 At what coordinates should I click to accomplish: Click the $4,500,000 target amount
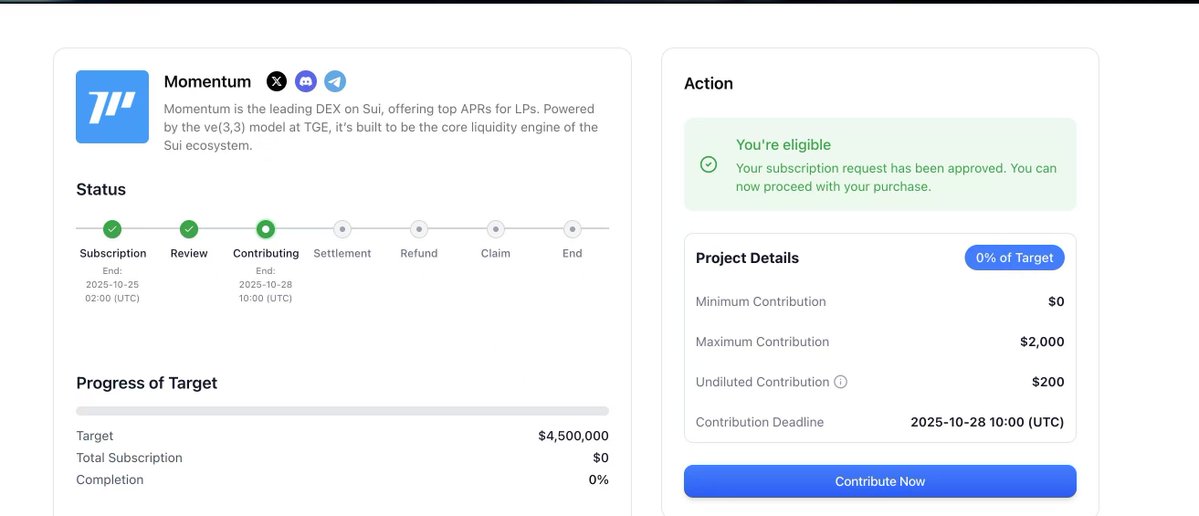pyautogui.click(x=573, y=436)
